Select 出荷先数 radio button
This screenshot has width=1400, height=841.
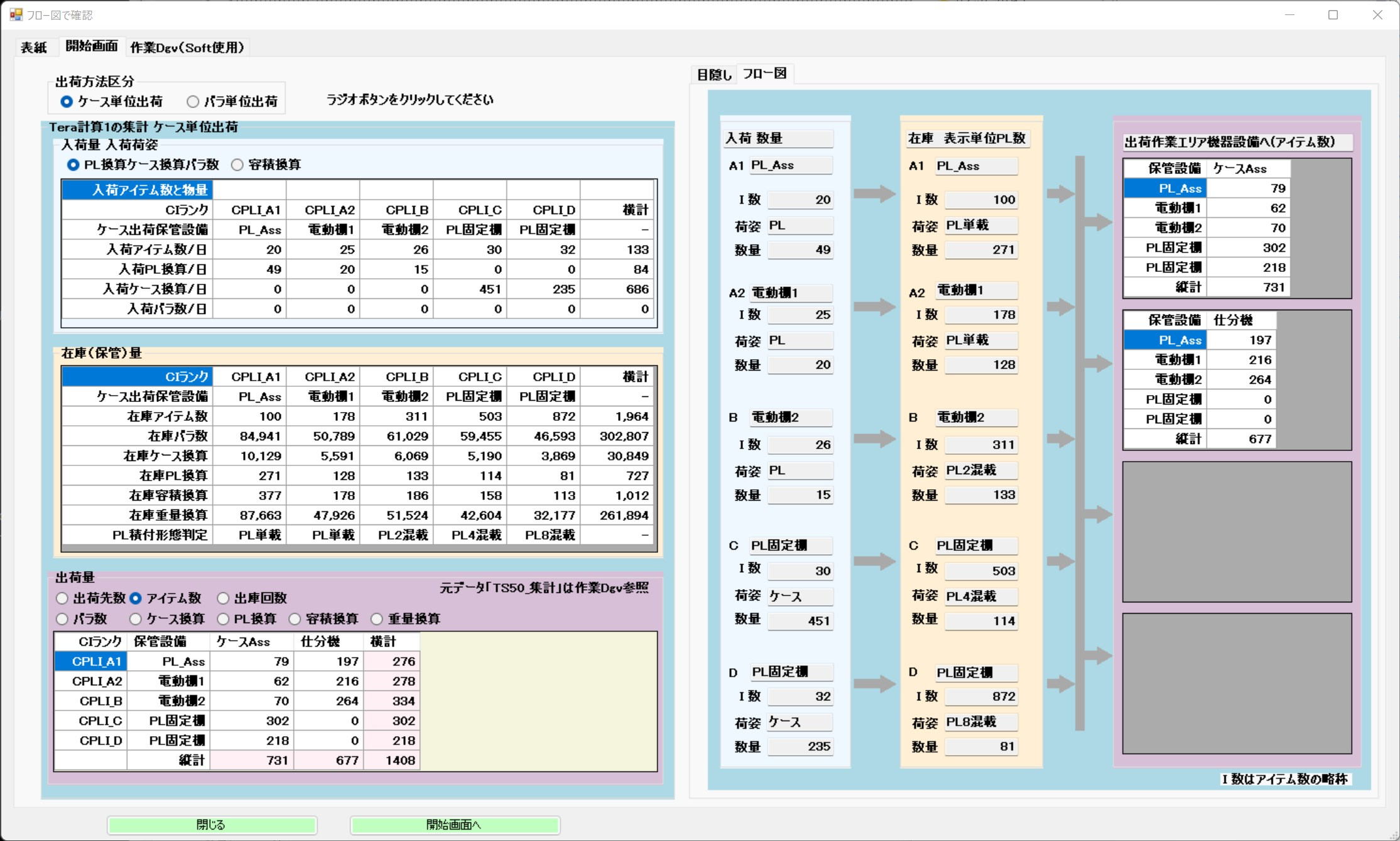point(62,598)
